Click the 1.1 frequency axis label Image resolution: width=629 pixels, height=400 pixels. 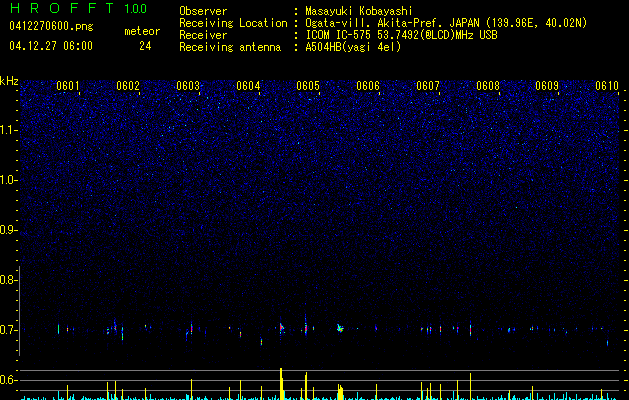click(7, 130)
